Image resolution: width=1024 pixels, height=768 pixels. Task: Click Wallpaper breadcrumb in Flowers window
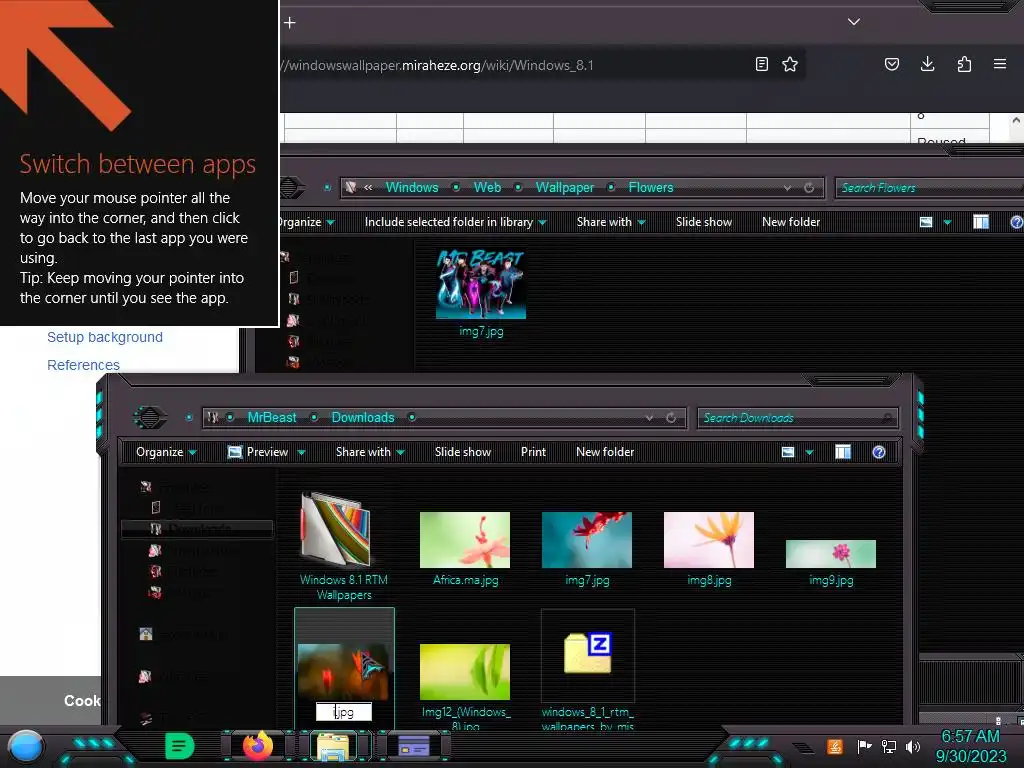coord(565,187)
